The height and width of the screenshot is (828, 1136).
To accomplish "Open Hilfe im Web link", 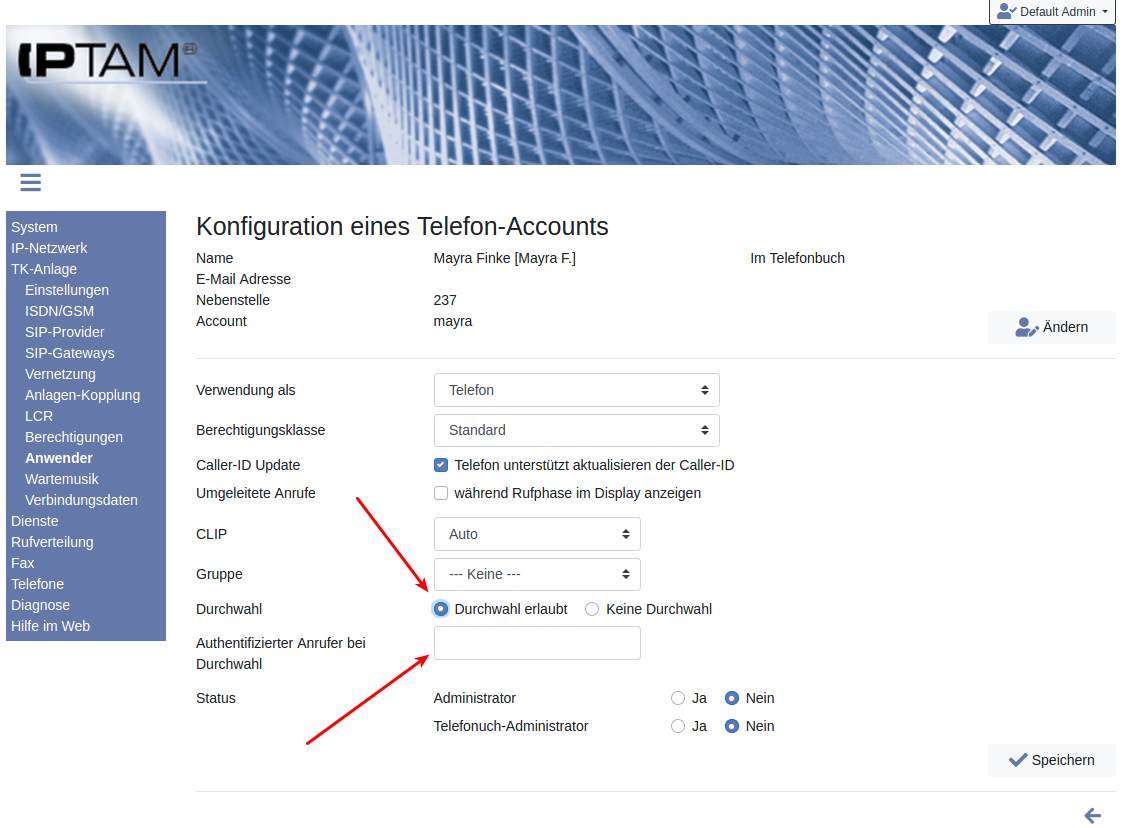I will pos(51,626).
